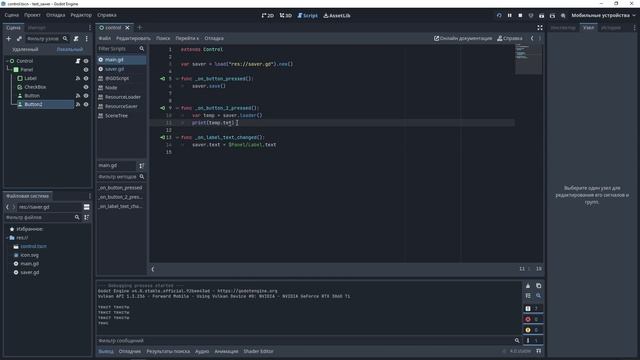Open the AssetLib workspace

pyautogui.click(x=337, y=16)
